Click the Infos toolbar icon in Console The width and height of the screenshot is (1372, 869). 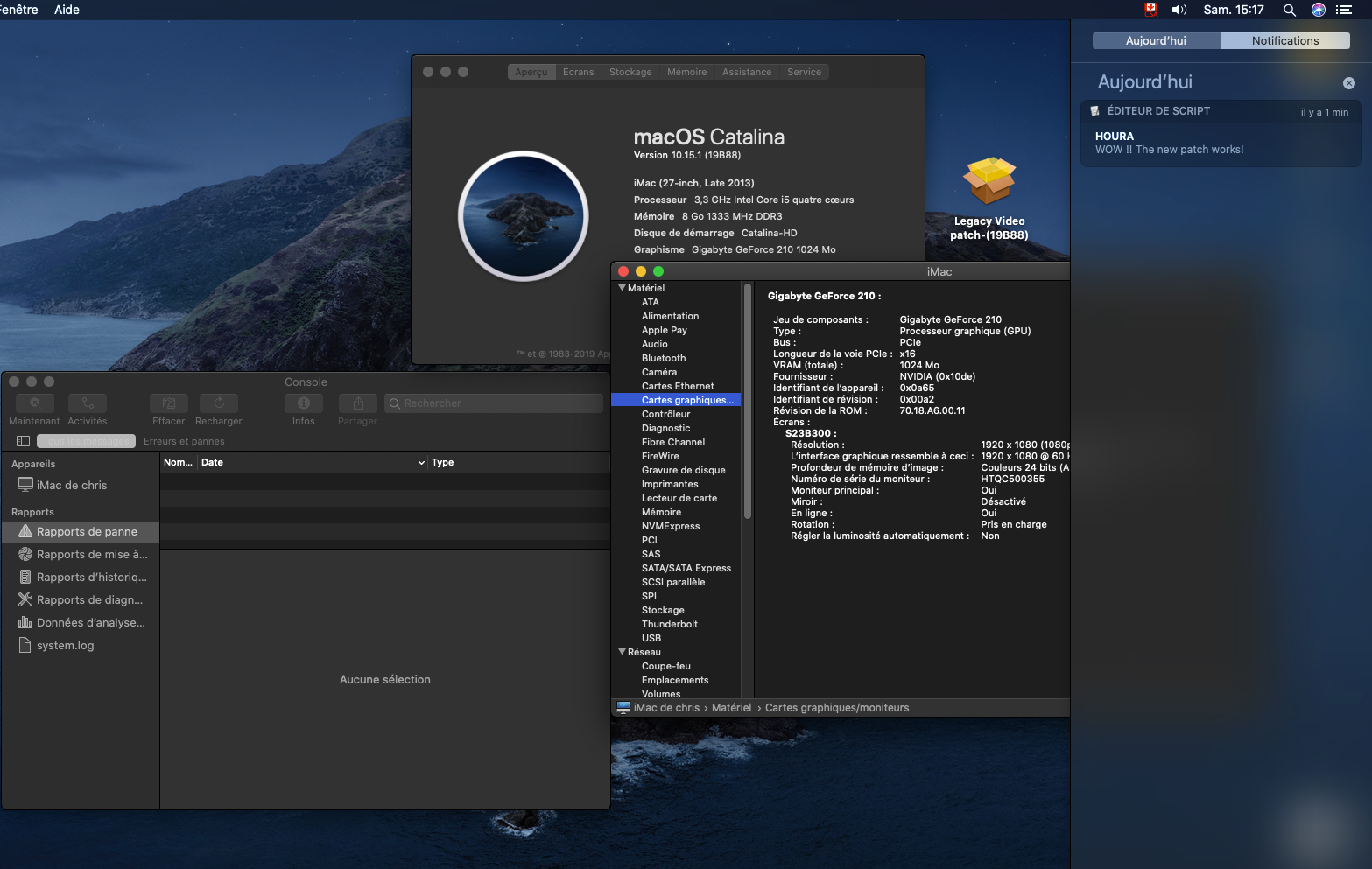(304, 403)
